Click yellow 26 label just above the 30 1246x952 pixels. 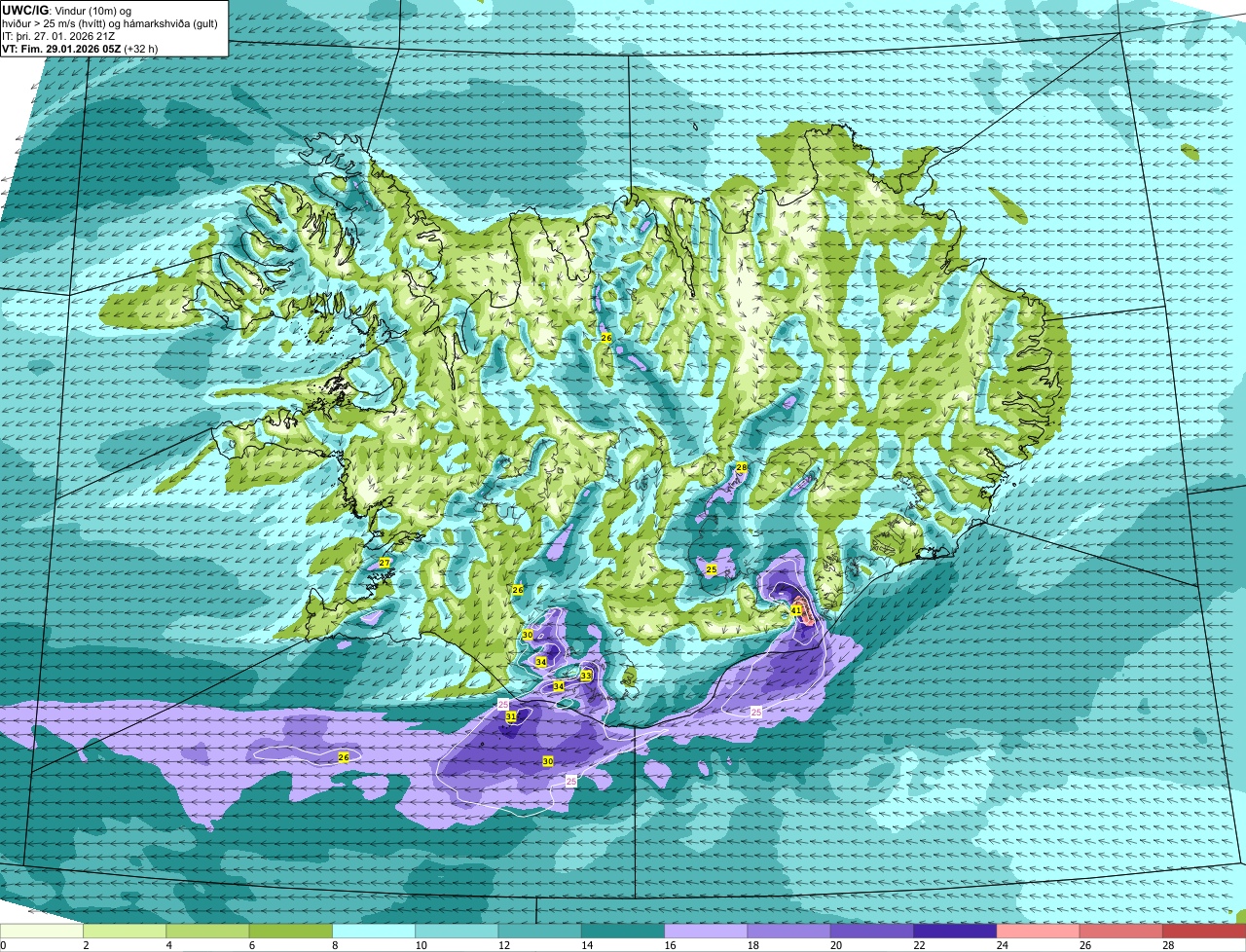click(x=518, y=590)
